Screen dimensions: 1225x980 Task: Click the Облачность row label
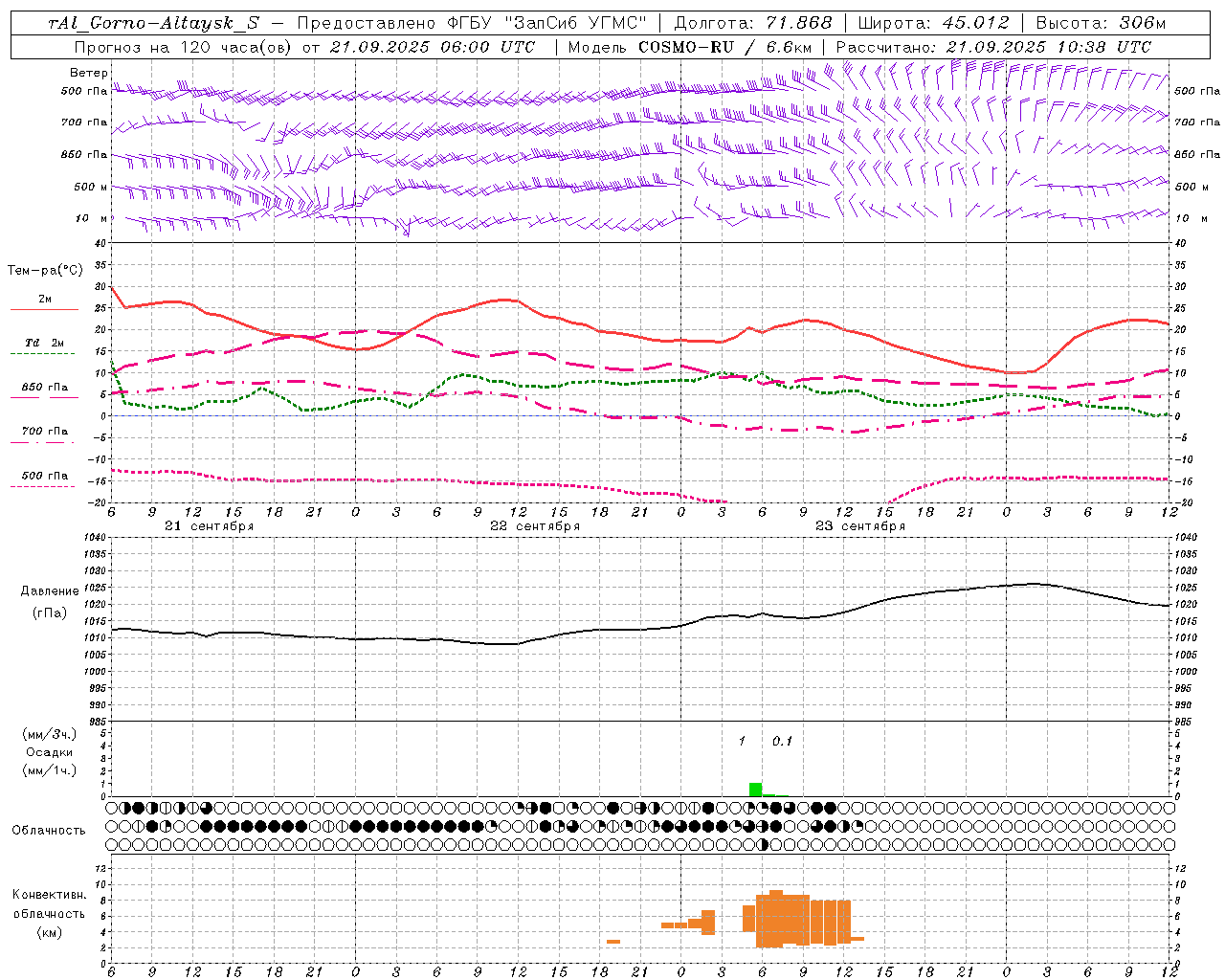coord(49,831)
